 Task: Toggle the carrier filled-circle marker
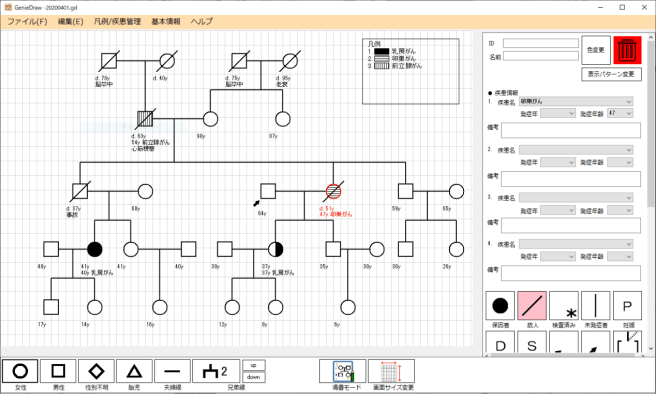tap(500, 306)
